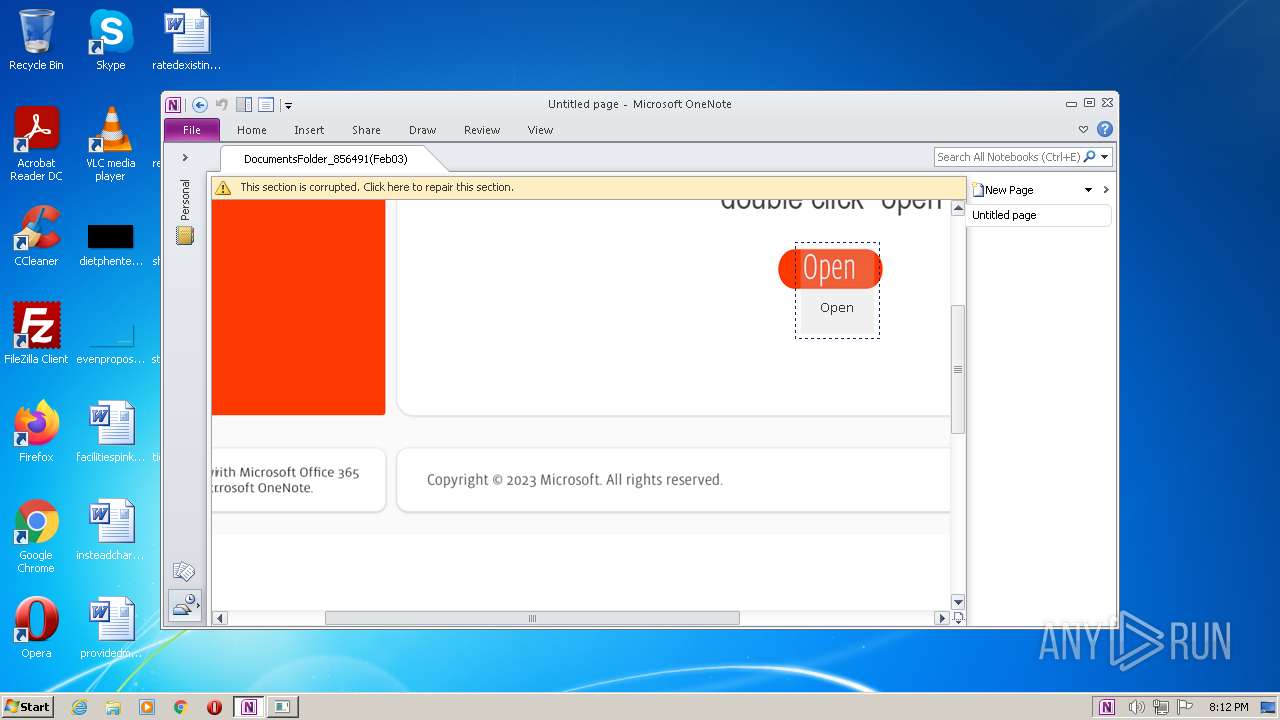The width and height of the screenshot is (1280, 720).
Task: Open Firefox desktop shortcut
Action: pos(36,432)
